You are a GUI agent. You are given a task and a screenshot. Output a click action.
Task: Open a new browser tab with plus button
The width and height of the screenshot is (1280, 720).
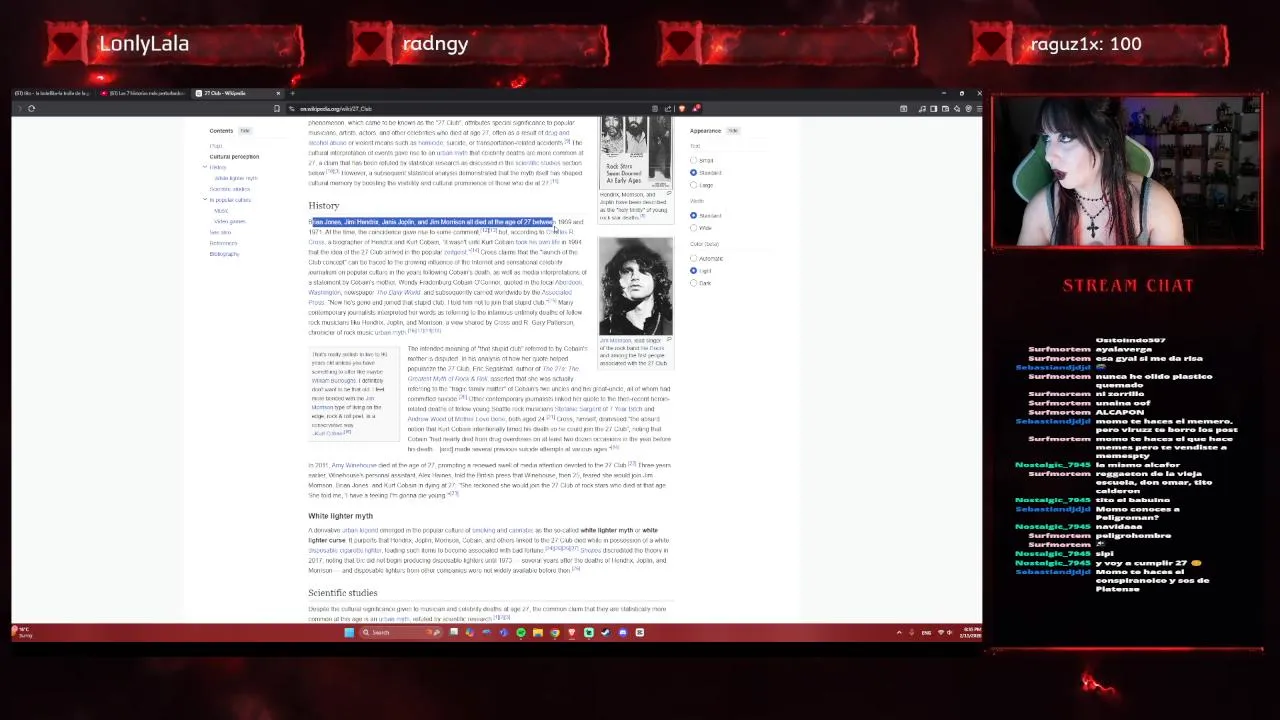click(x=292, y=93)
